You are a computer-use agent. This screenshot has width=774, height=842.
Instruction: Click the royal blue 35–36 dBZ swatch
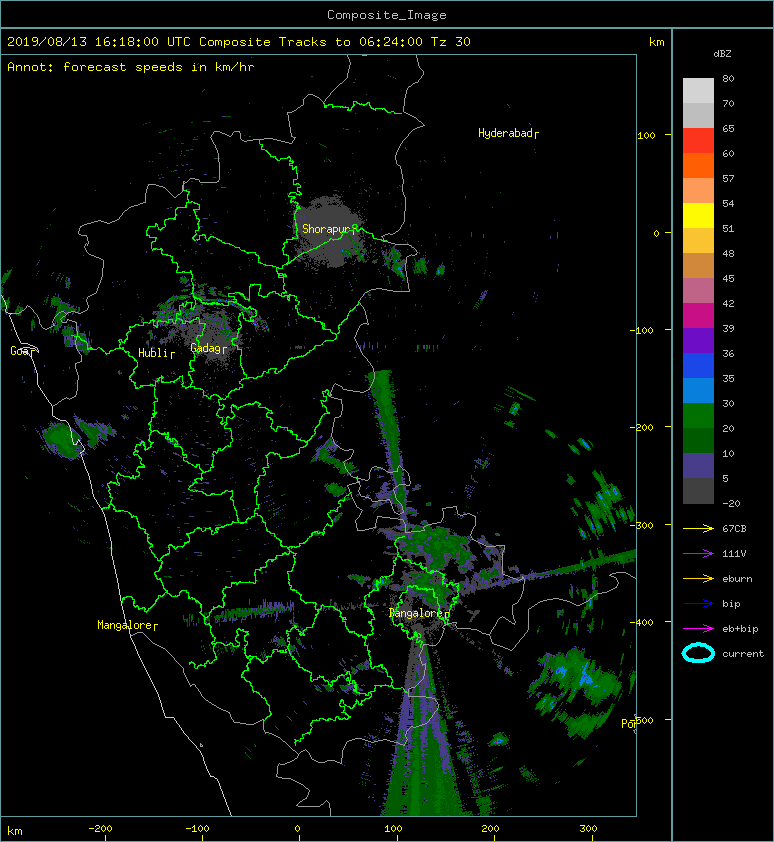click(x=698, y=365)
